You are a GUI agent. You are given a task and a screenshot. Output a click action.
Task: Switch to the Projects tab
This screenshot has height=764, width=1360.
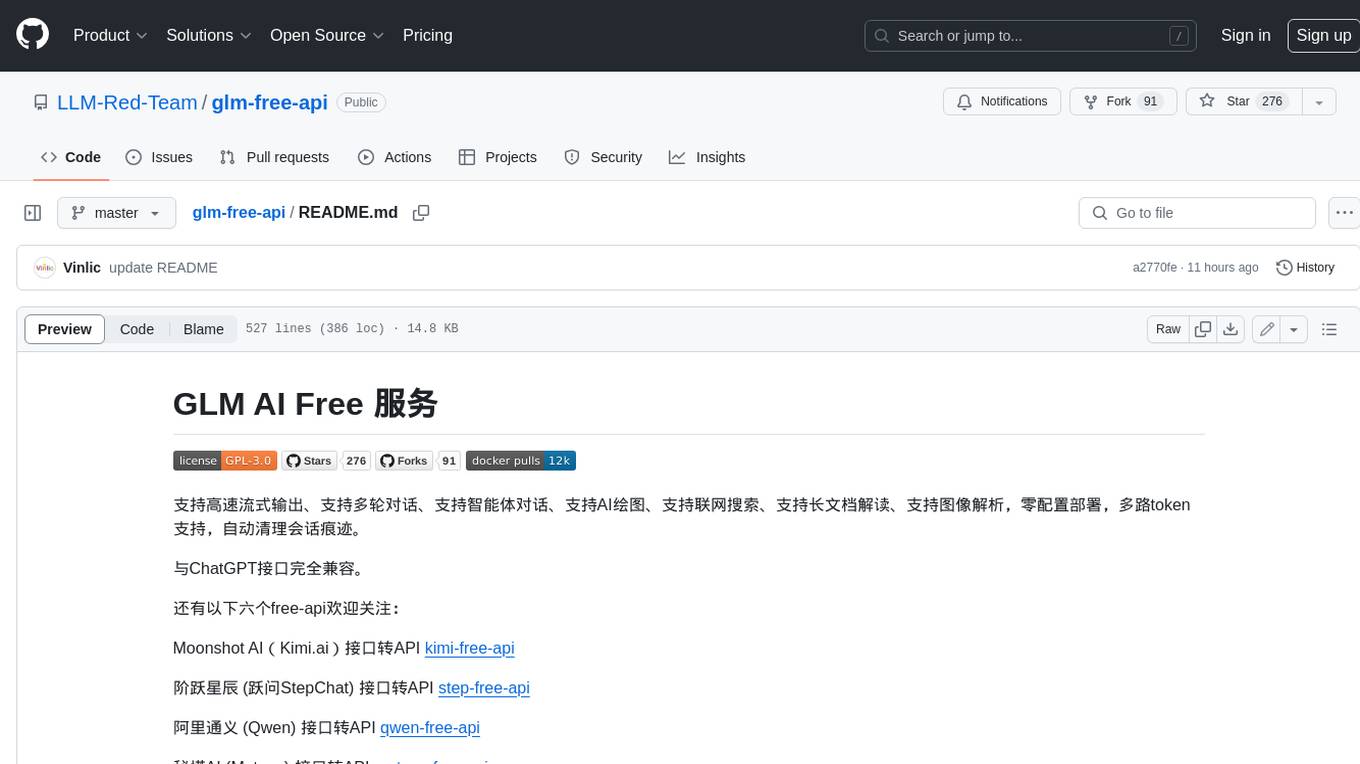(x=498, y=157)
